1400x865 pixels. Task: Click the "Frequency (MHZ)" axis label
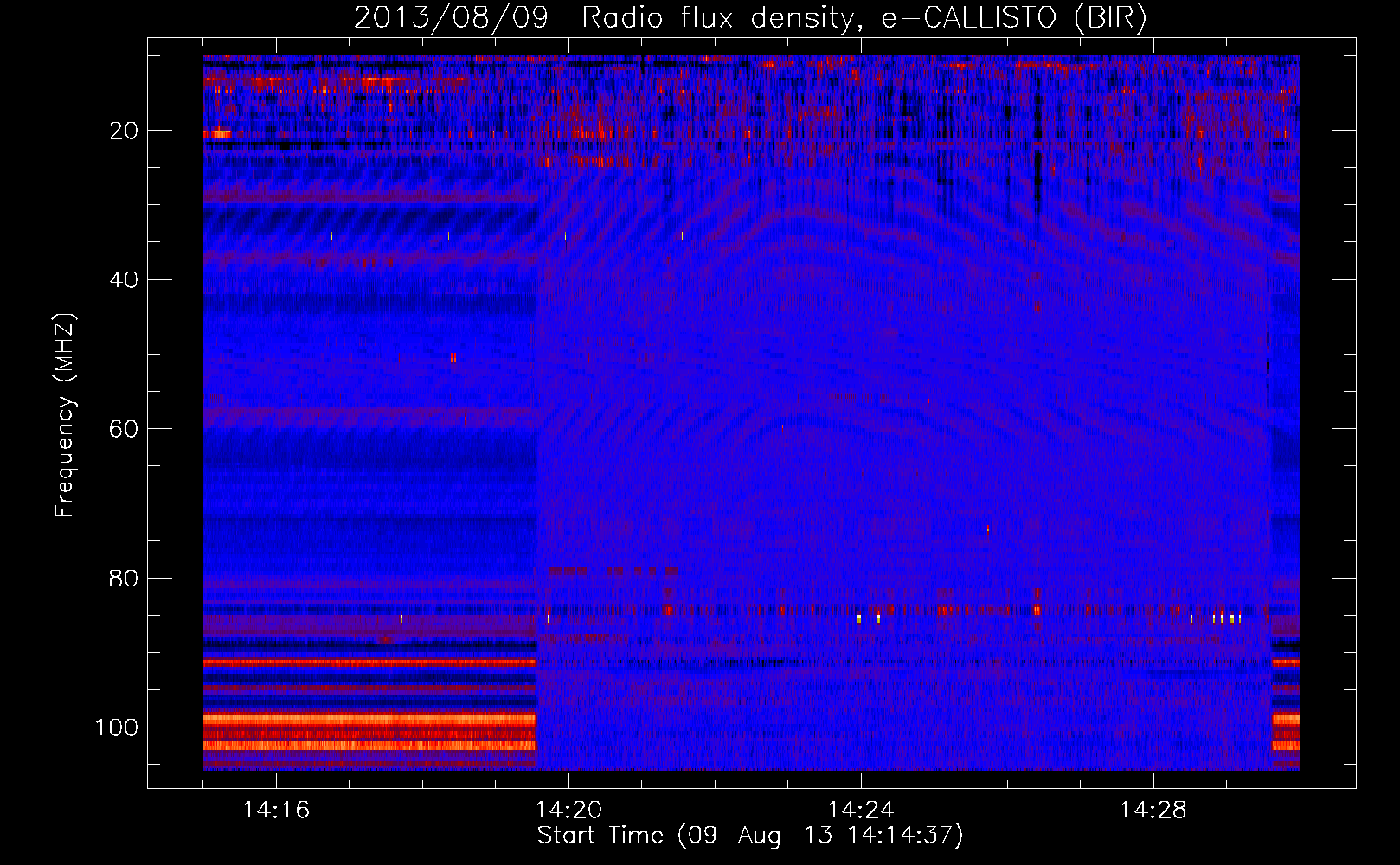(x=65, y=414)
